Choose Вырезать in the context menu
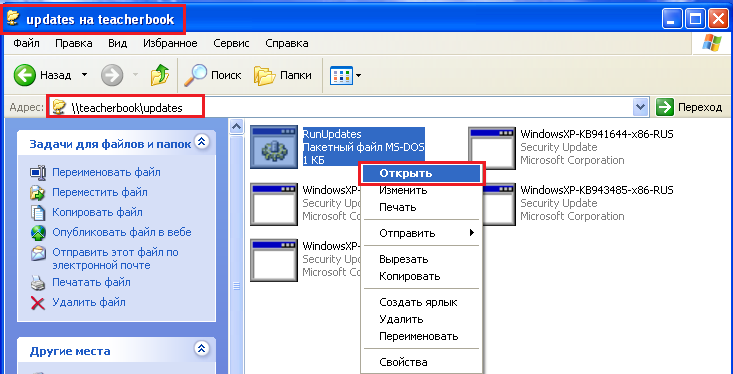The image size is (733, 374). pos(422,259)
